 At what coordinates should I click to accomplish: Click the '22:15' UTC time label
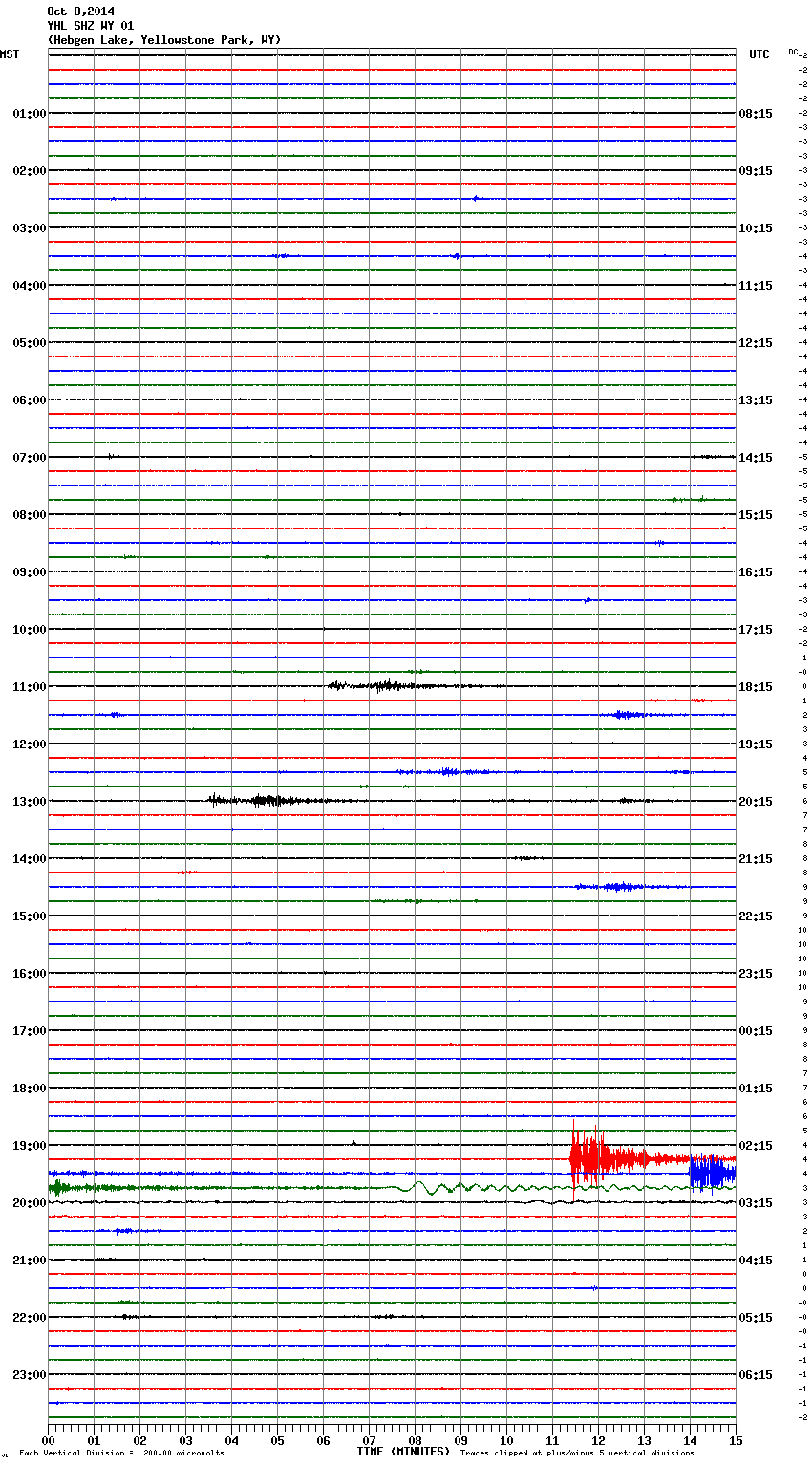(x=756, y=916)
